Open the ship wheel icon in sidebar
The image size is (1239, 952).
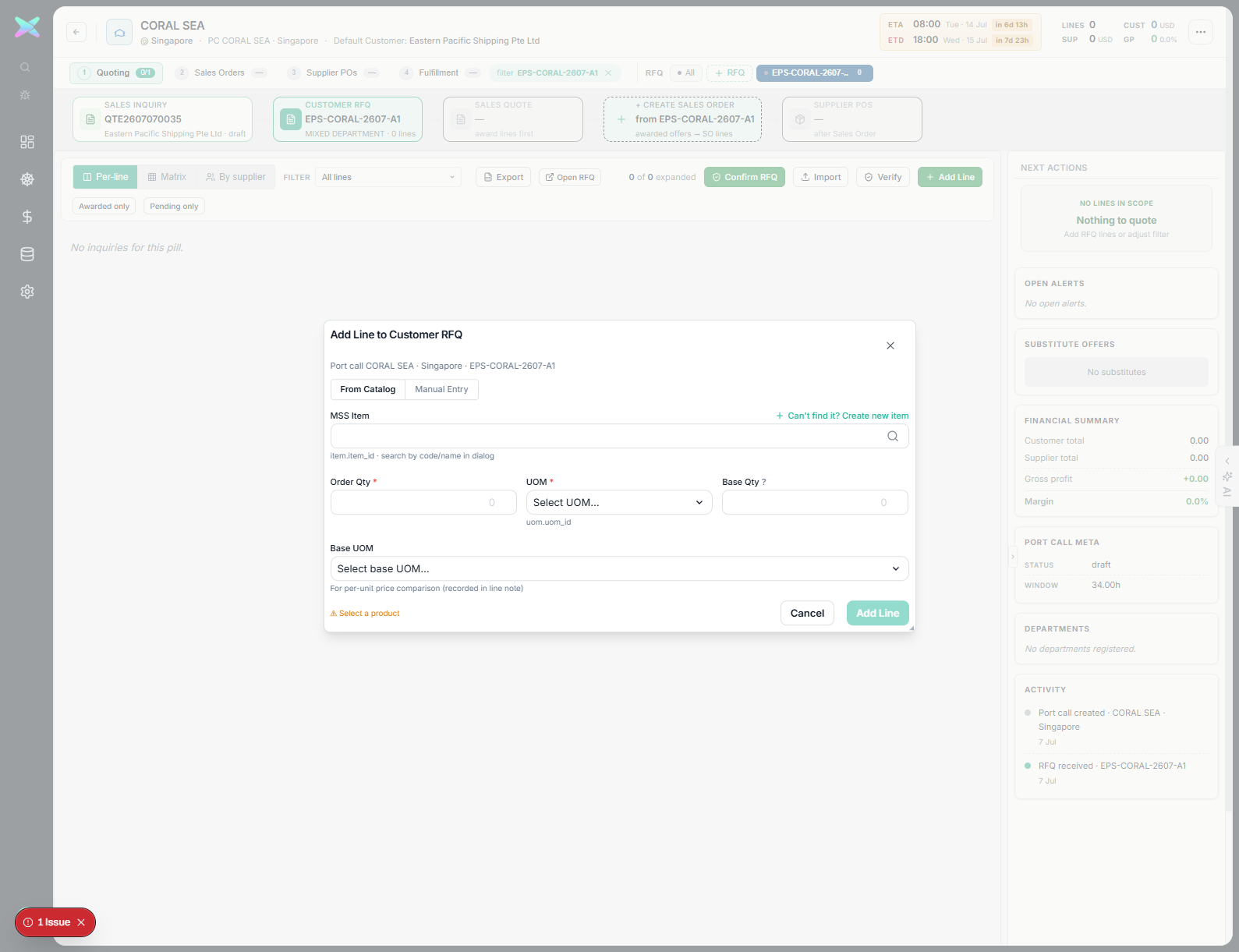pos(27,179)
